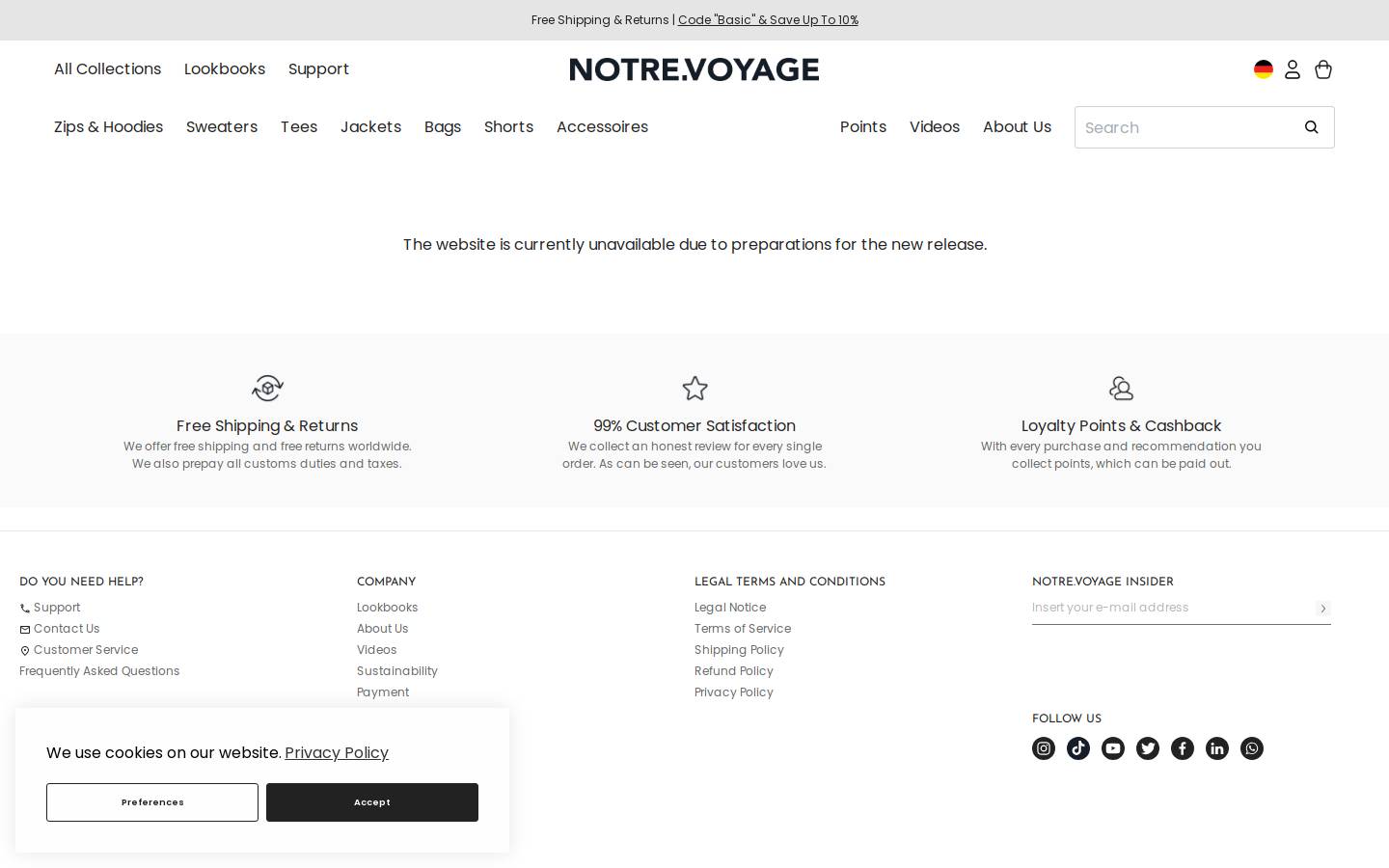1389x868 pixels.
Task: Open footer Customer Service link
Action: pyautogui.click(x=79, y=650)
